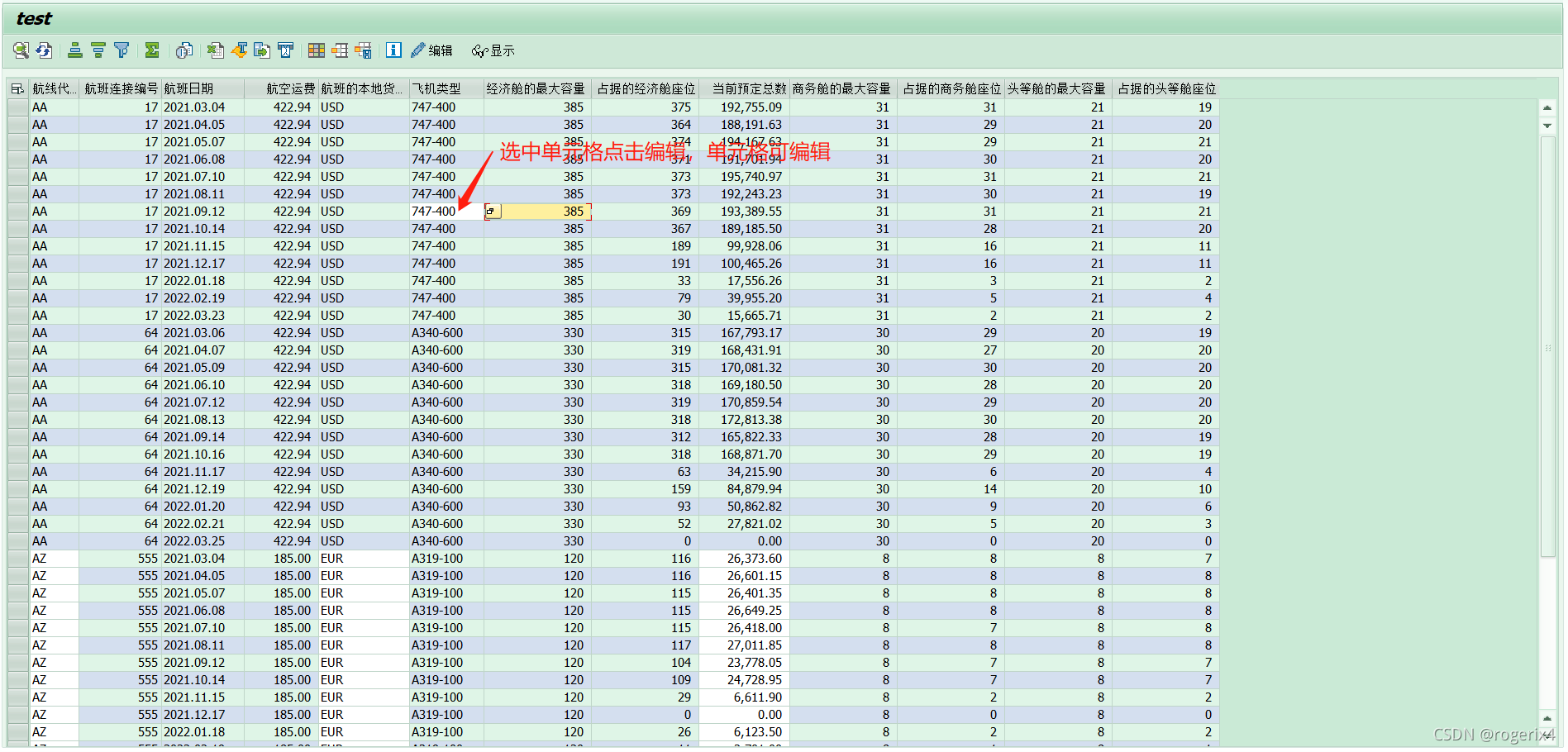Select row marker for AA 17 2021.09.12
The width and height of the screenshot is (1568, 752).
[18, 212]
